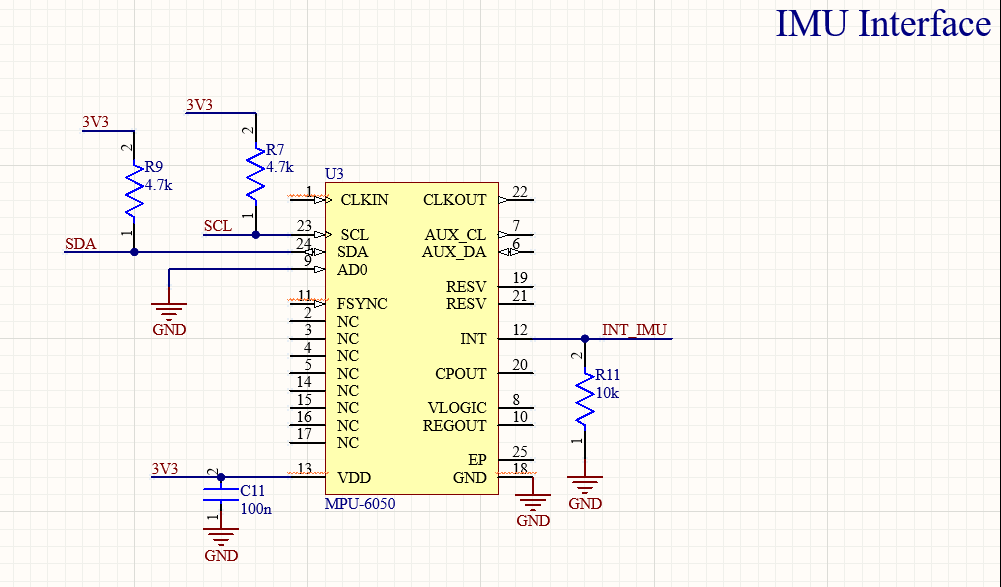
Task: Click pin number 10 on REGOUT
Action: click(x=520, y=417)
